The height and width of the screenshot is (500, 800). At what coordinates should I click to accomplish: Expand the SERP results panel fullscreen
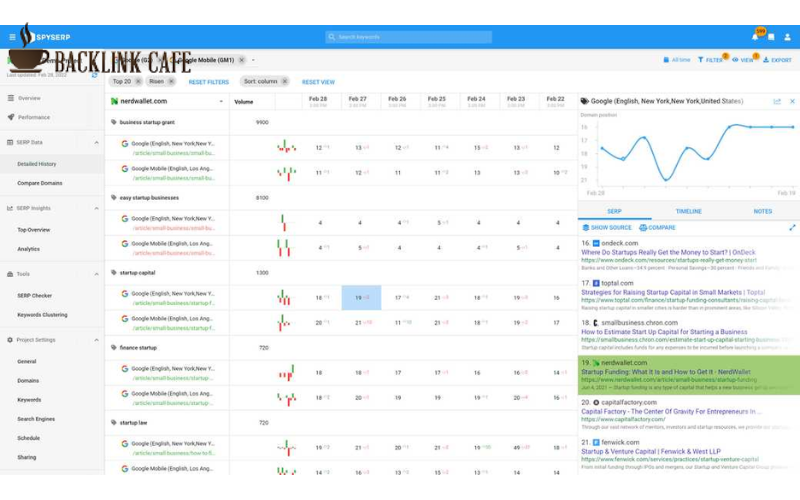pos(792,228)
